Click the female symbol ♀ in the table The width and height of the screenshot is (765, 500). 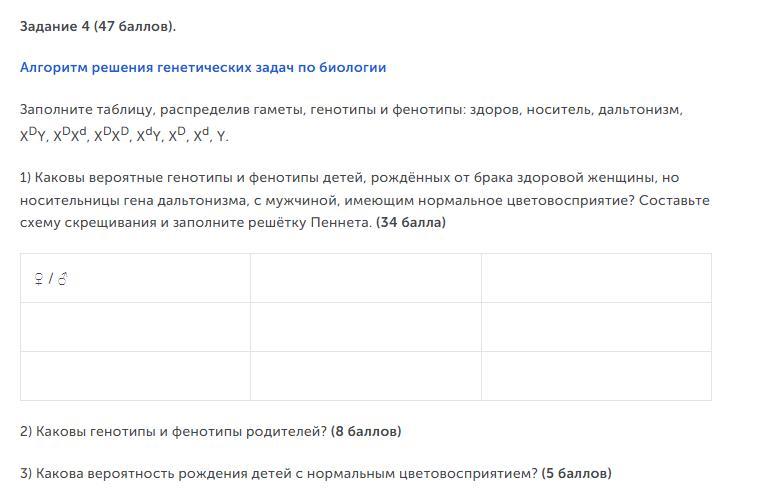[39, 279]
